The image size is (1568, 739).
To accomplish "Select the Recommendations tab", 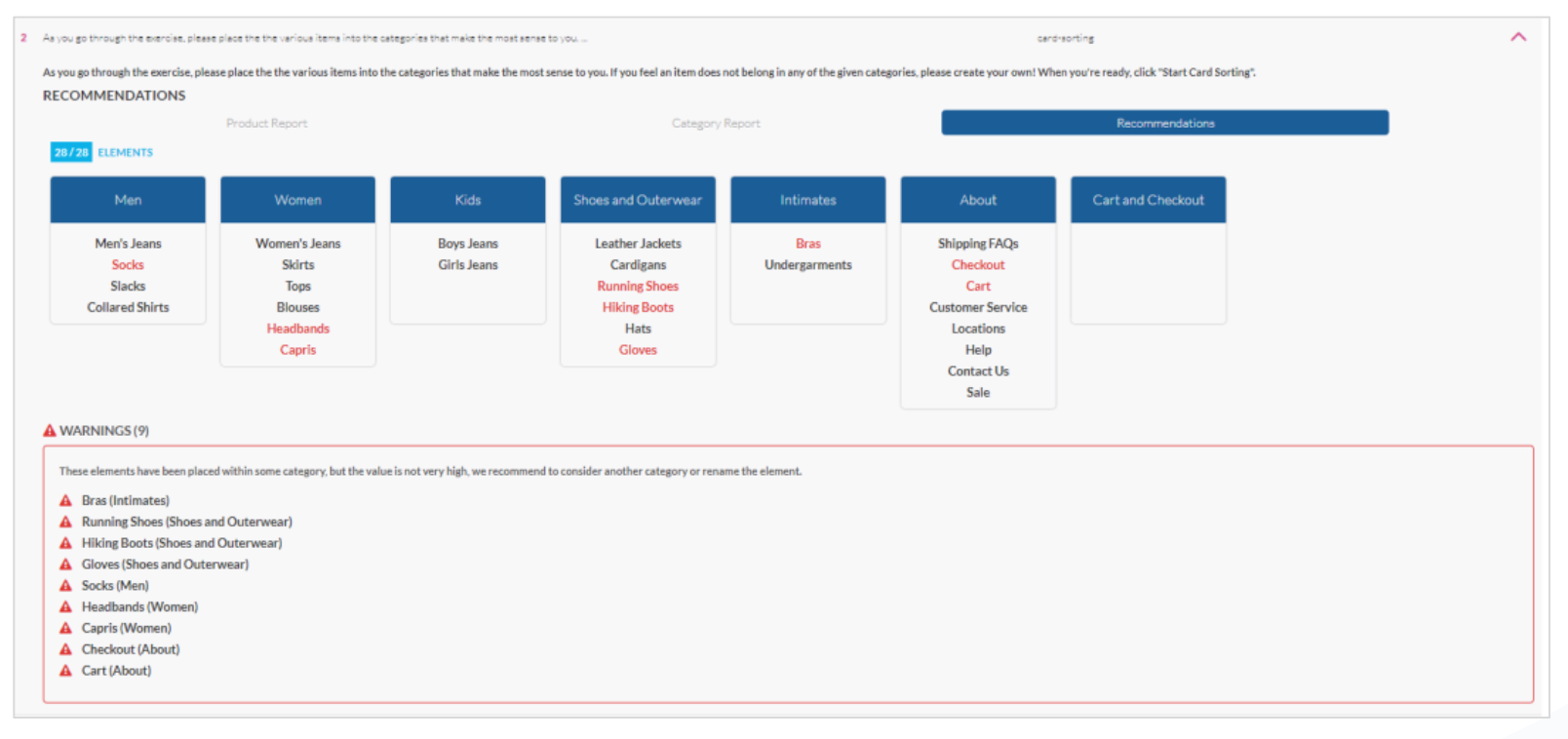I will pyautogui.click(x=1164, y=123).
